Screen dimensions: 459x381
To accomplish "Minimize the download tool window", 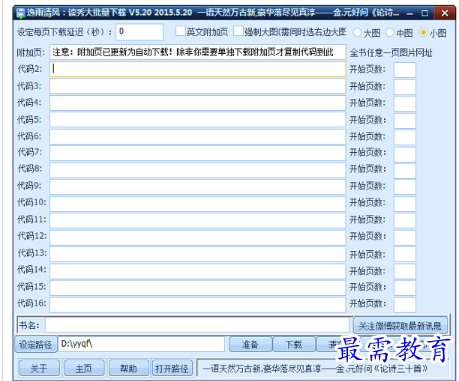I will [410, 13].
